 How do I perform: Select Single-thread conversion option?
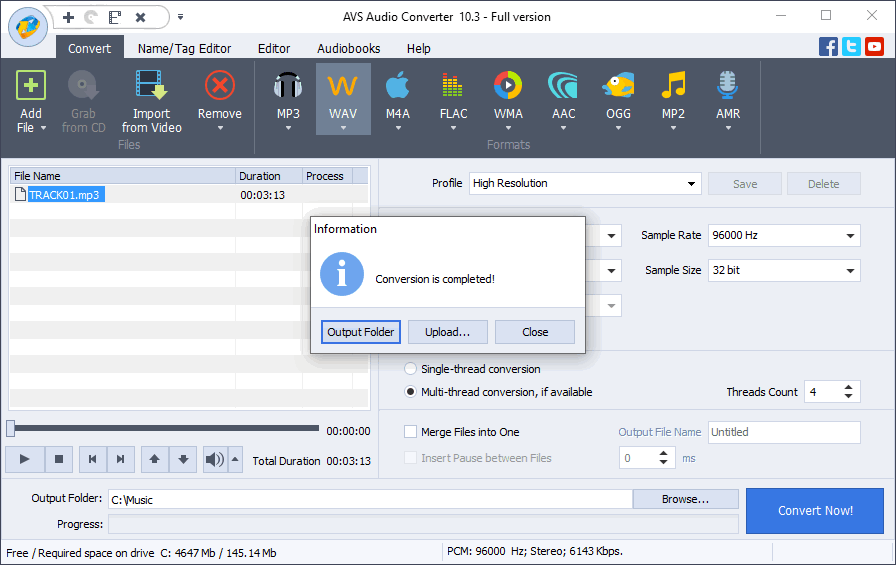coord(410,369)
